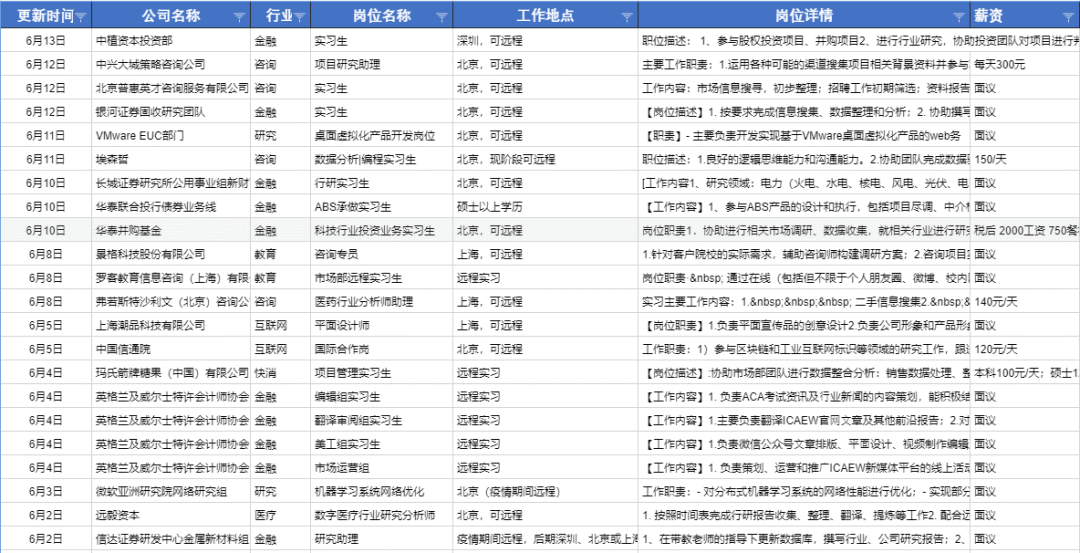
Task: Click the 项目研究助理 position cell
Action: 382,65
